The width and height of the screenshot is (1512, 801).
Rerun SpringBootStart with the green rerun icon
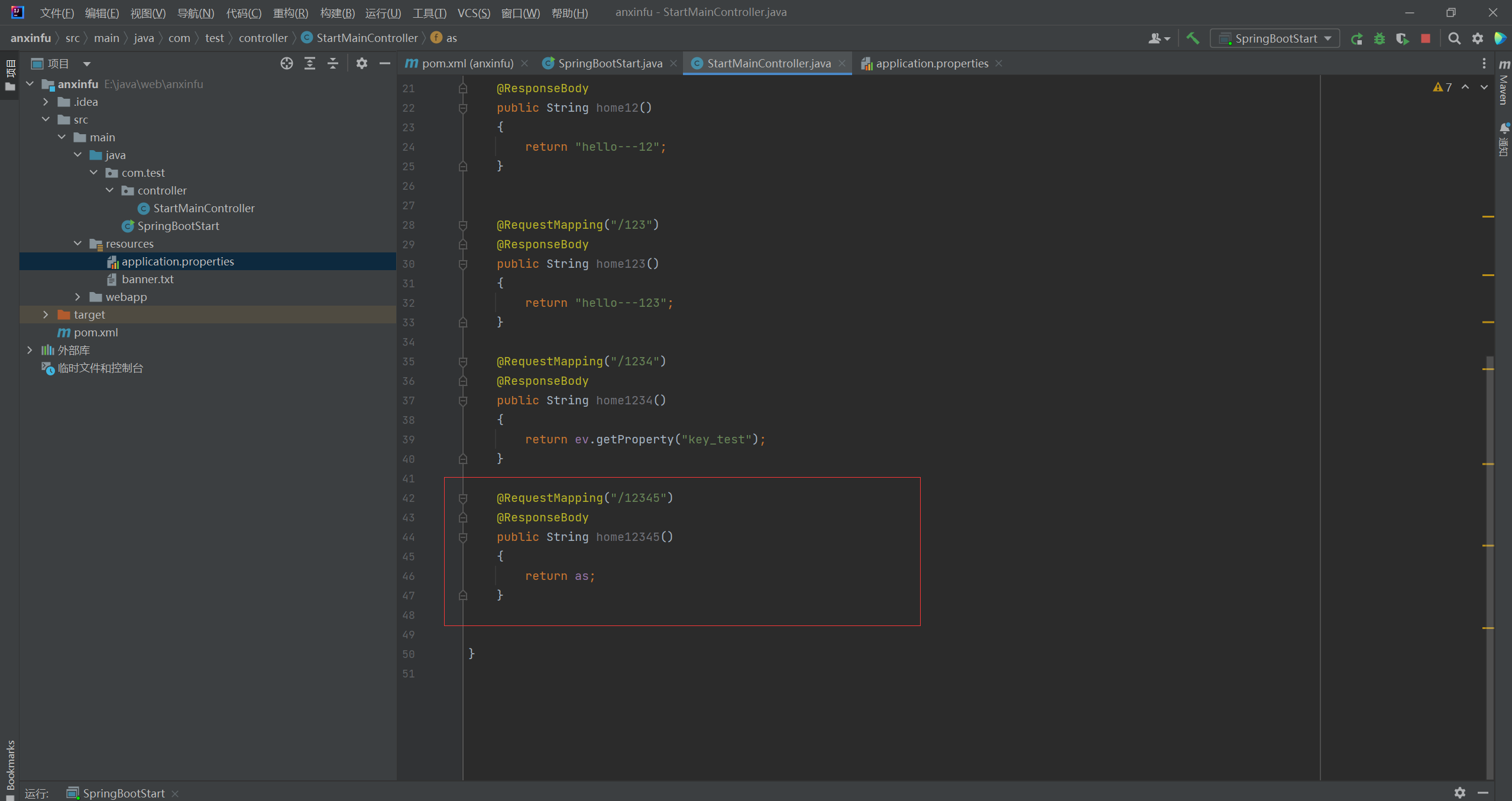(x=1356, y=39)
